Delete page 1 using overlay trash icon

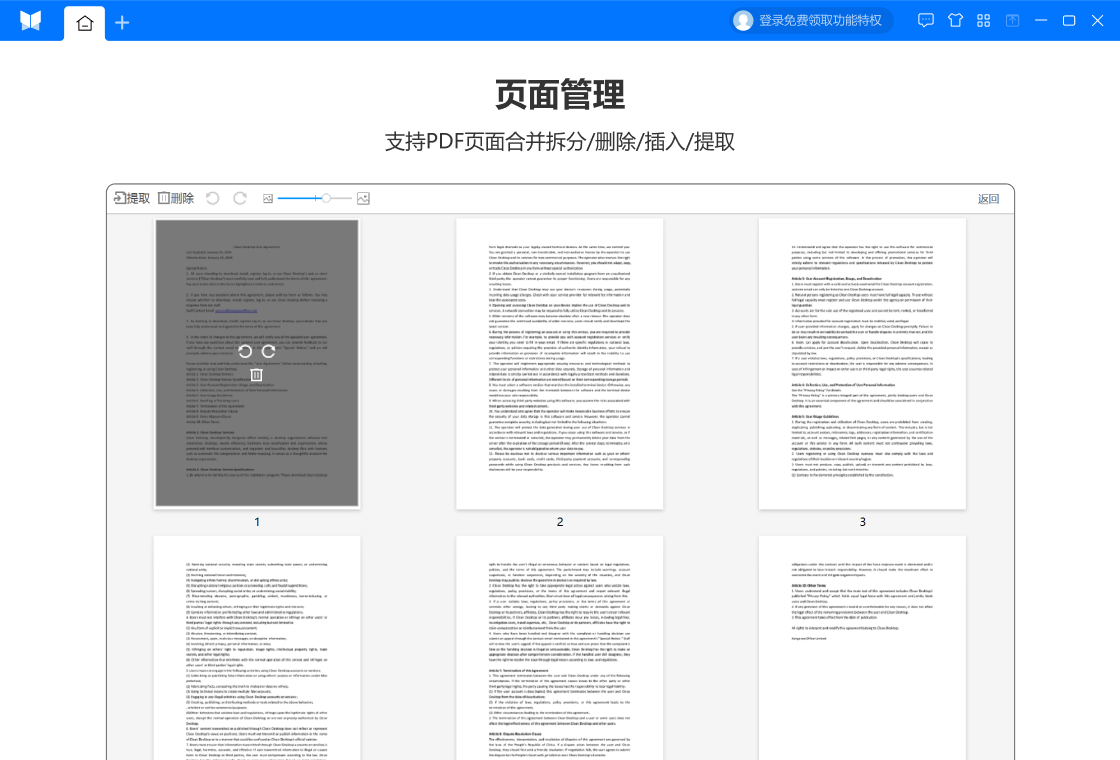click(x=256, y=374)
